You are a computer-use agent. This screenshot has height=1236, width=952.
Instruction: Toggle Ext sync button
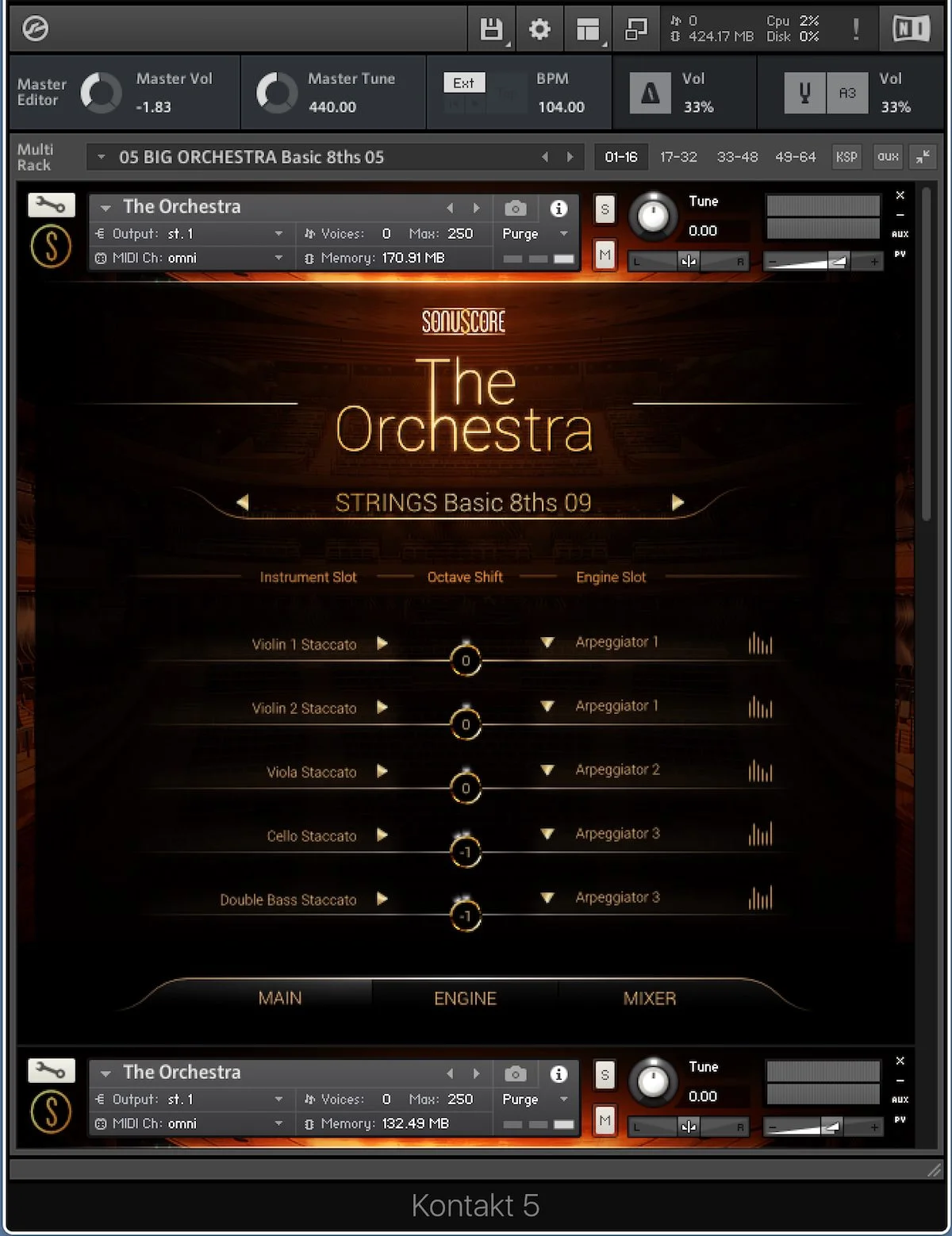(463, 83)
